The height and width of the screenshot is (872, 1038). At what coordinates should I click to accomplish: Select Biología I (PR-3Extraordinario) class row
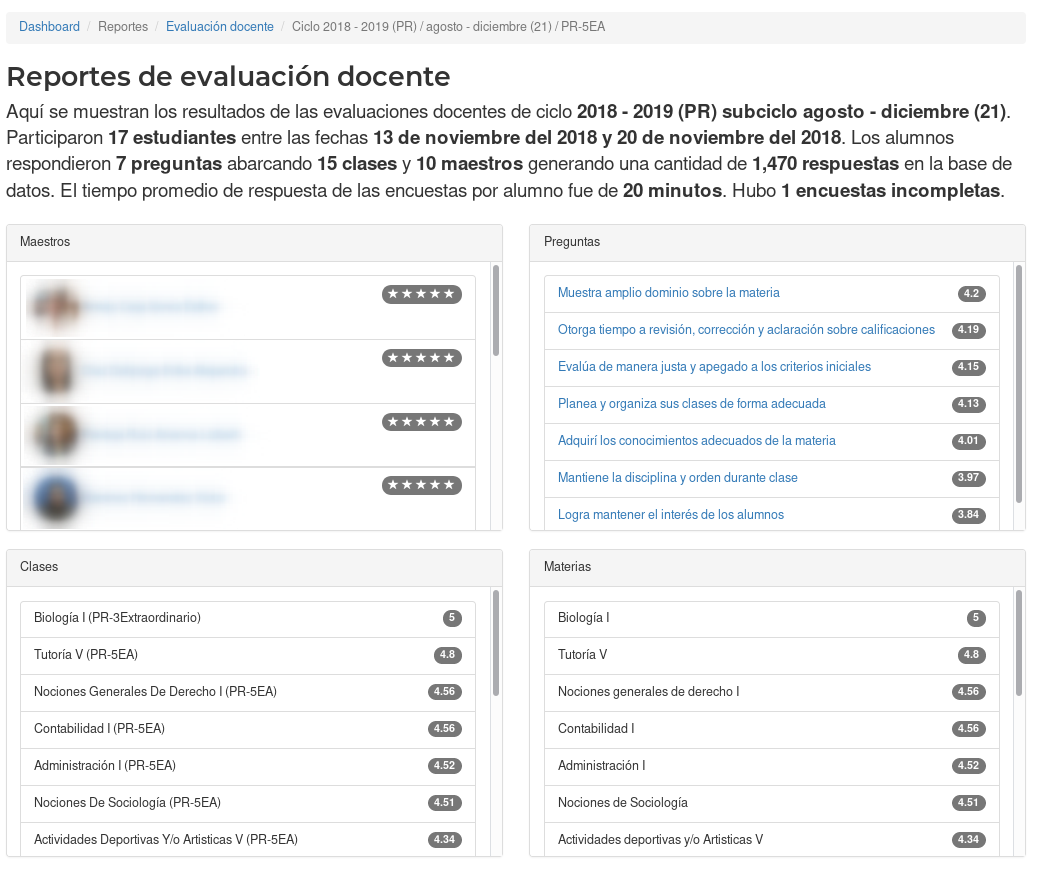tap(117, 618)
